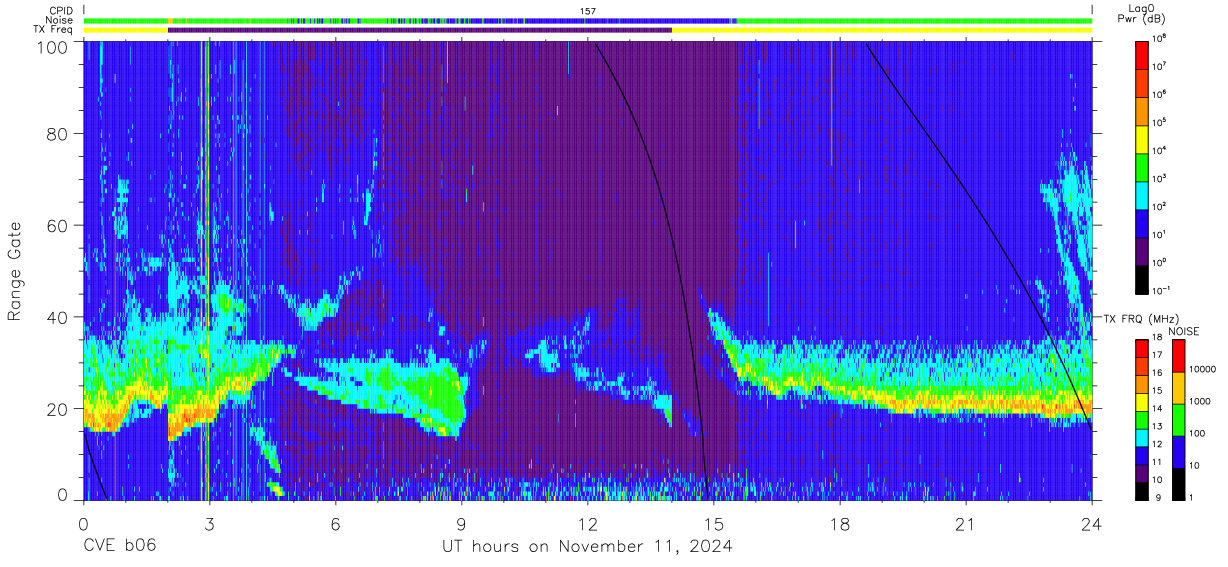Screen dimensions: 1228x567
Task: Click the 'Noise' row label at top left
Action: pyautogui.click(x=60, y=20)
